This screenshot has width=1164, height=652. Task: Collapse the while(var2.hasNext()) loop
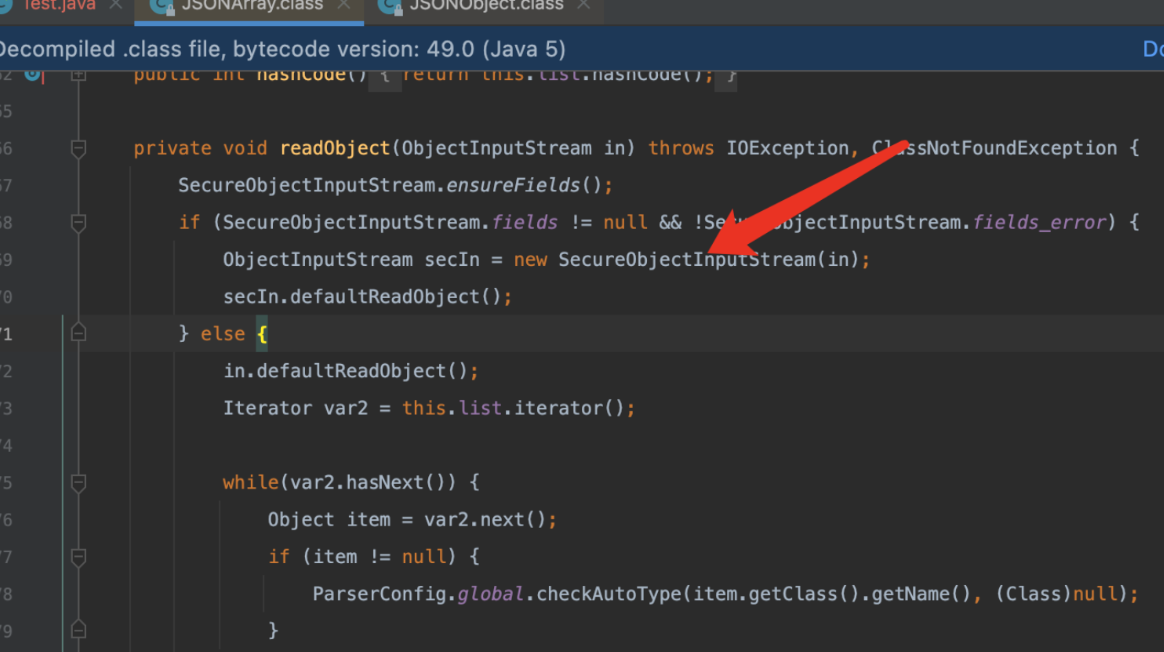coord(78,483)
